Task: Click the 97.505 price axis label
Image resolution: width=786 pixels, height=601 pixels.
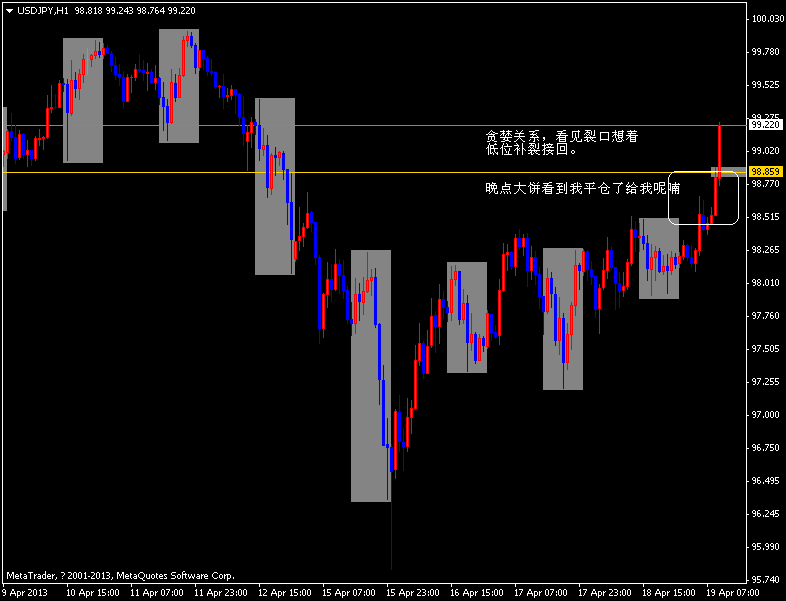Action: point(765,348)
